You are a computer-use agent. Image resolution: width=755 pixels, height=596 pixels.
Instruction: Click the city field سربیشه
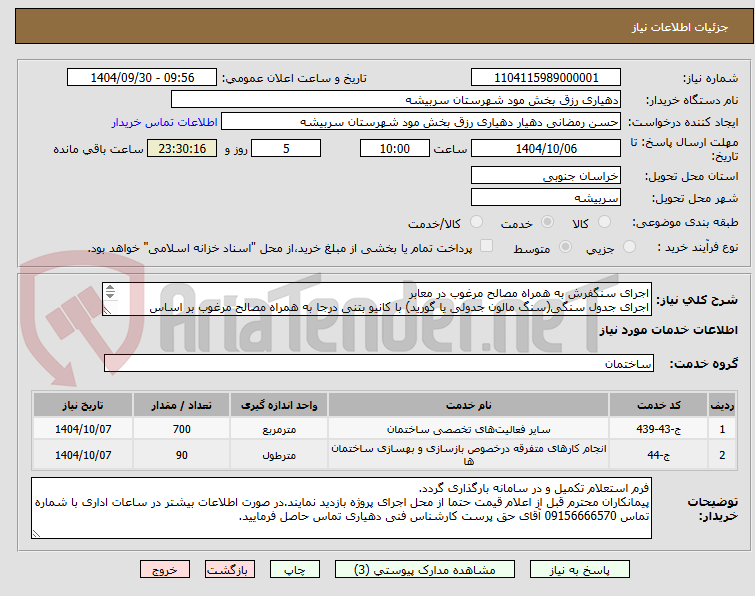(x=546, y=197)
